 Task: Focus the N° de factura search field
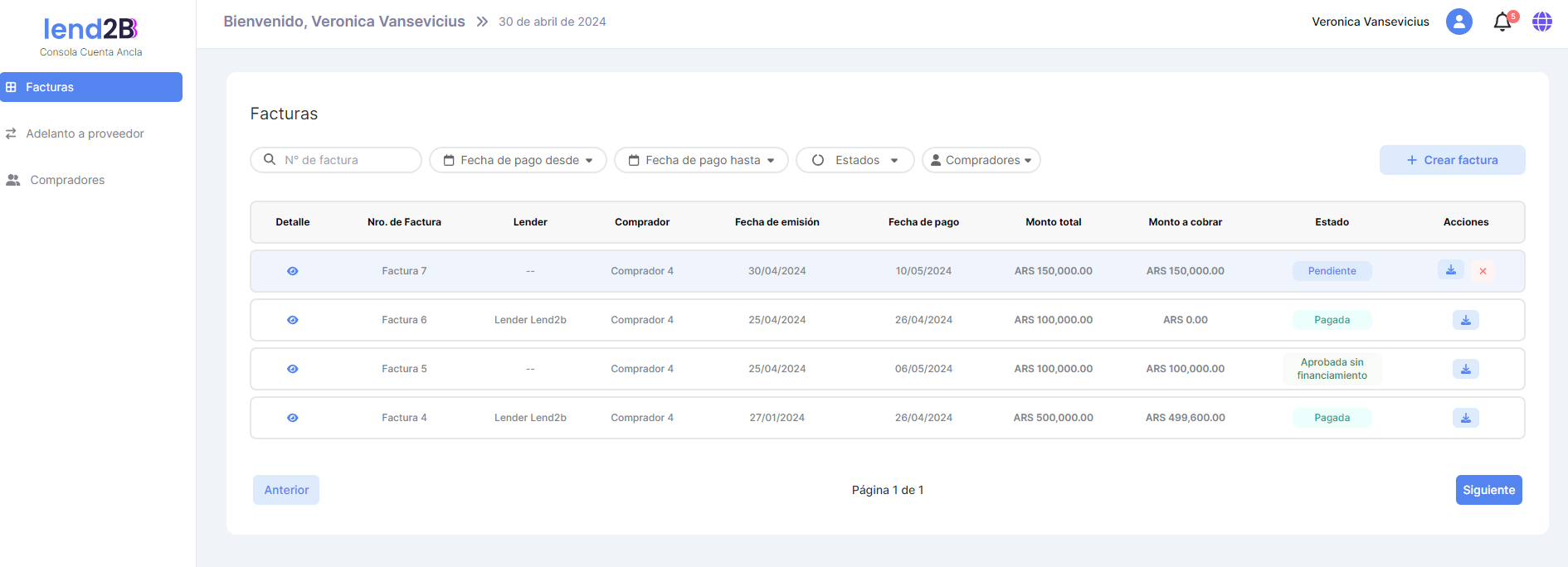click(x=344, y=160)
